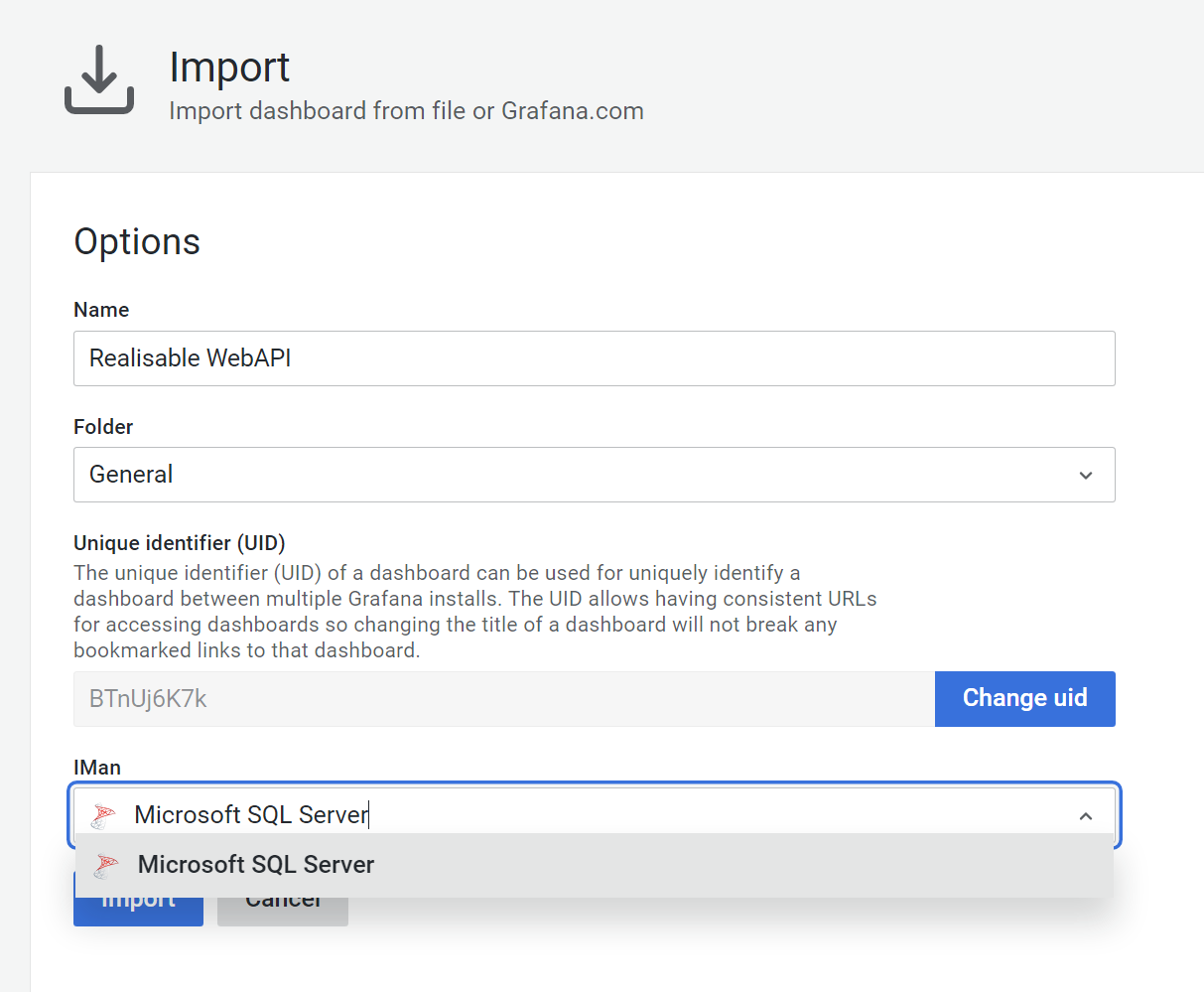Click the IMan label

97,768
